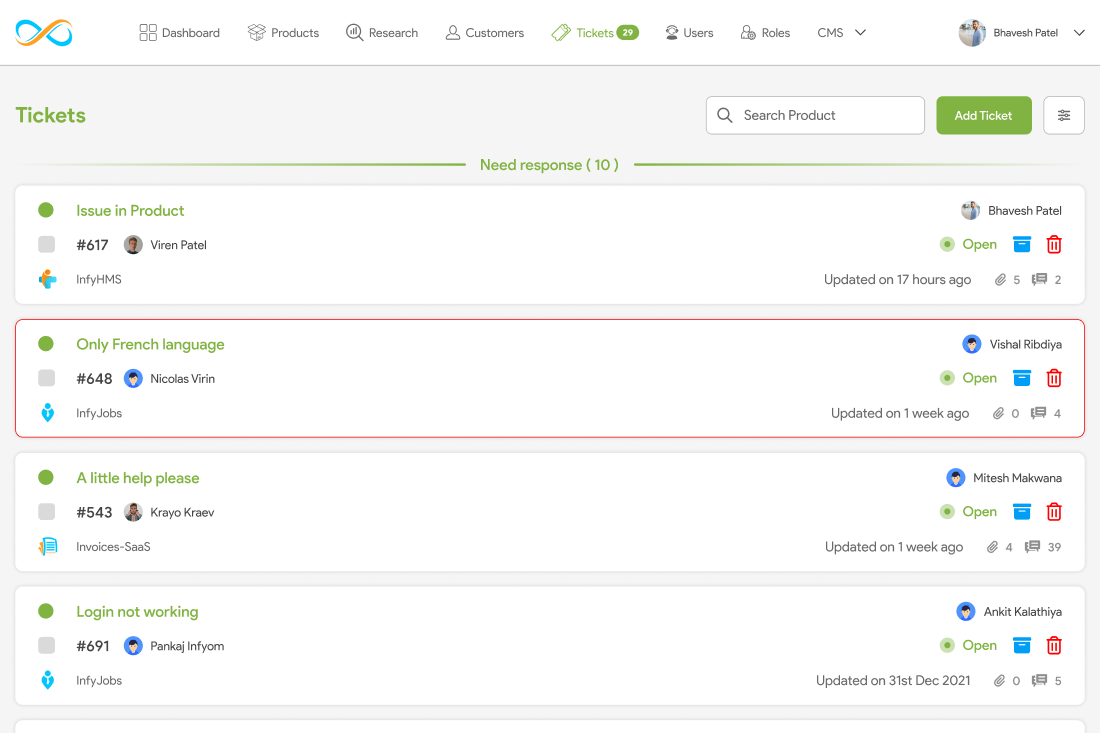Click the 'Need response ( 10 )' section heading
The image size is (1100, 733).
(x=549, y=165)
